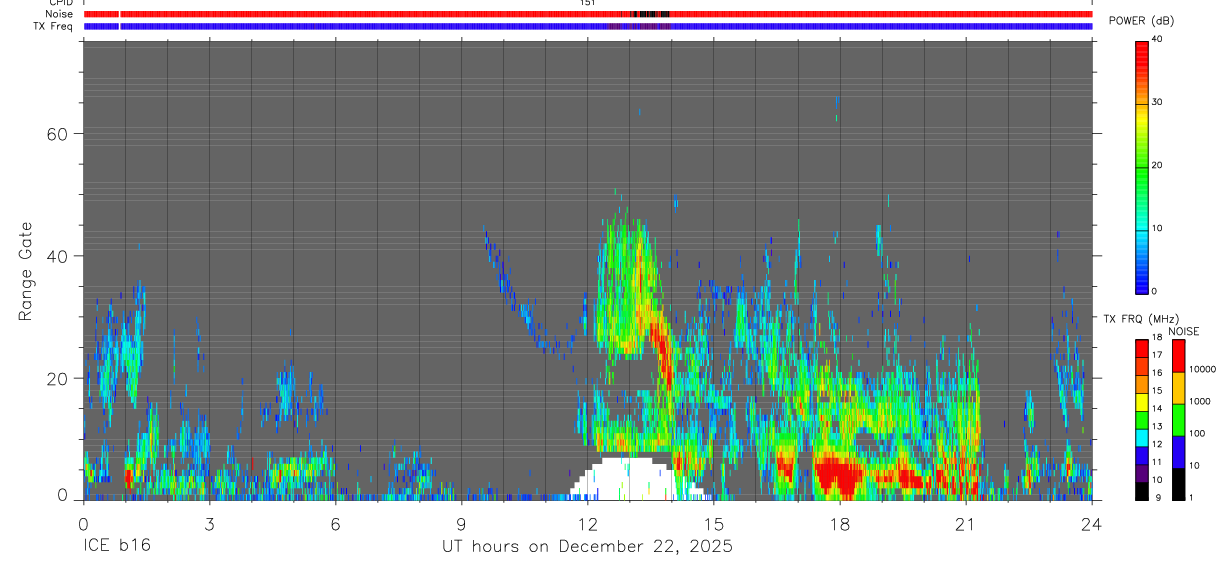Click the '100' label on NOISE scale
1228x567 pixels.
(1198, 433)
